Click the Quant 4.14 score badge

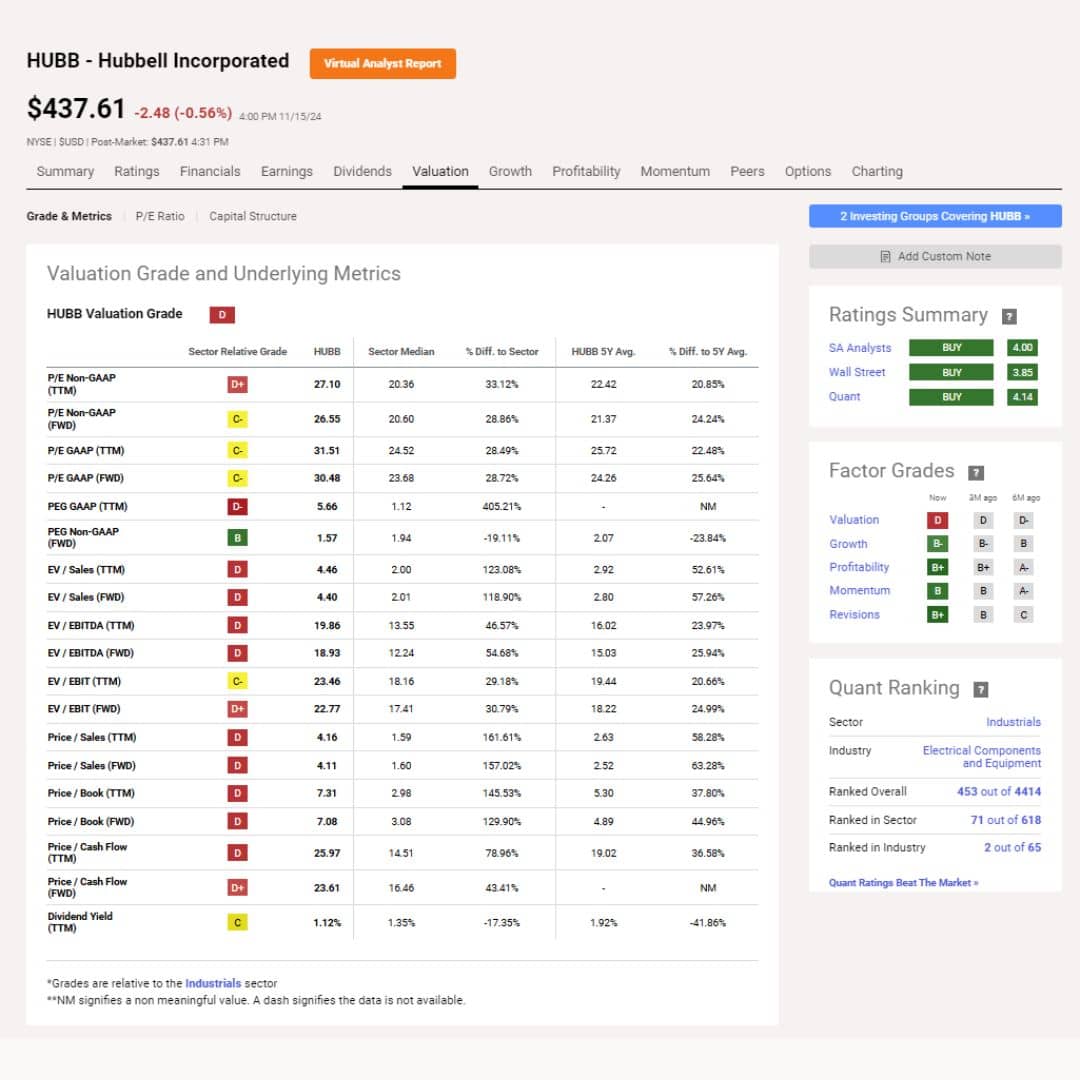tap(1022, 397)
